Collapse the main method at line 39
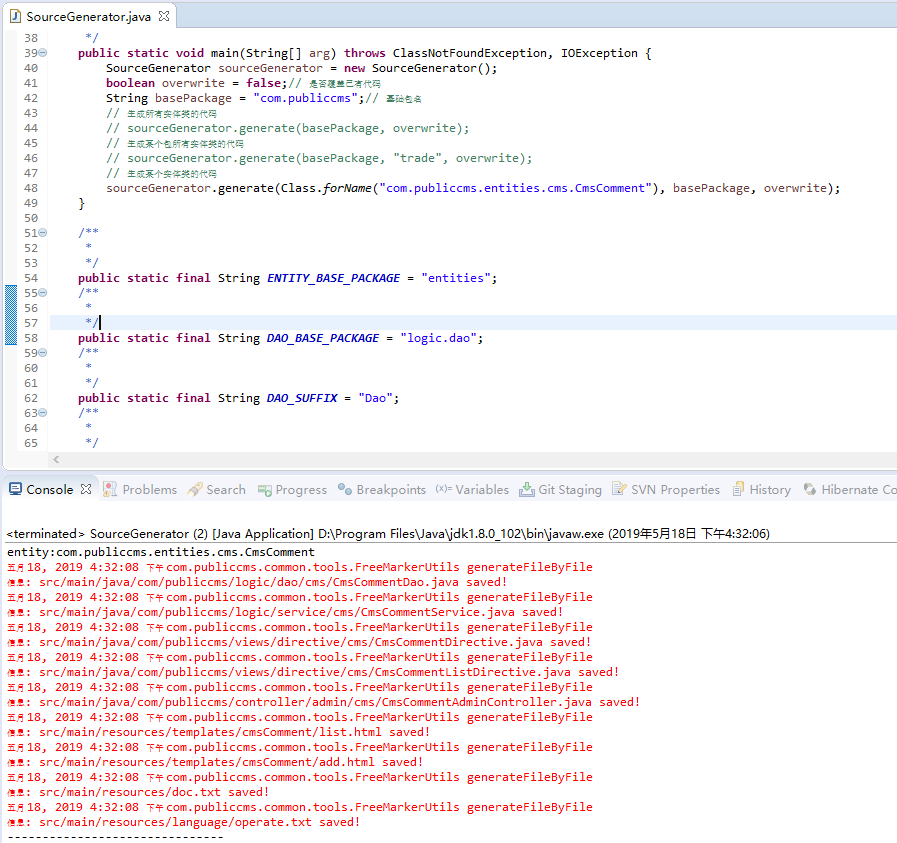Viewport: 897px width, 843px height. point(42,53)
